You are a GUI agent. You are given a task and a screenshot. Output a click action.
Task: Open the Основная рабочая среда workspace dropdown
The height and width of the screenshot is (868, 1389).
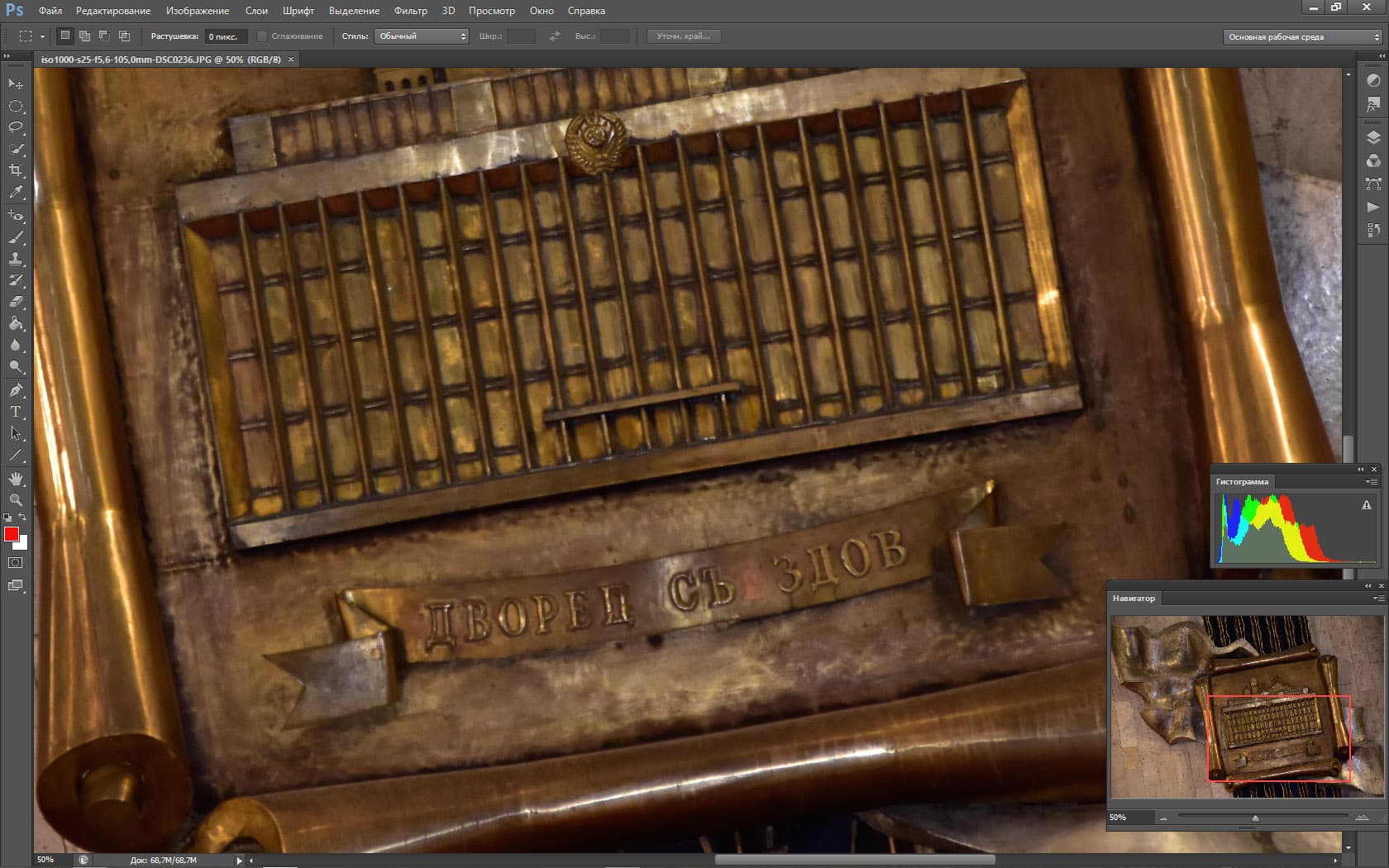point(1303,37)
